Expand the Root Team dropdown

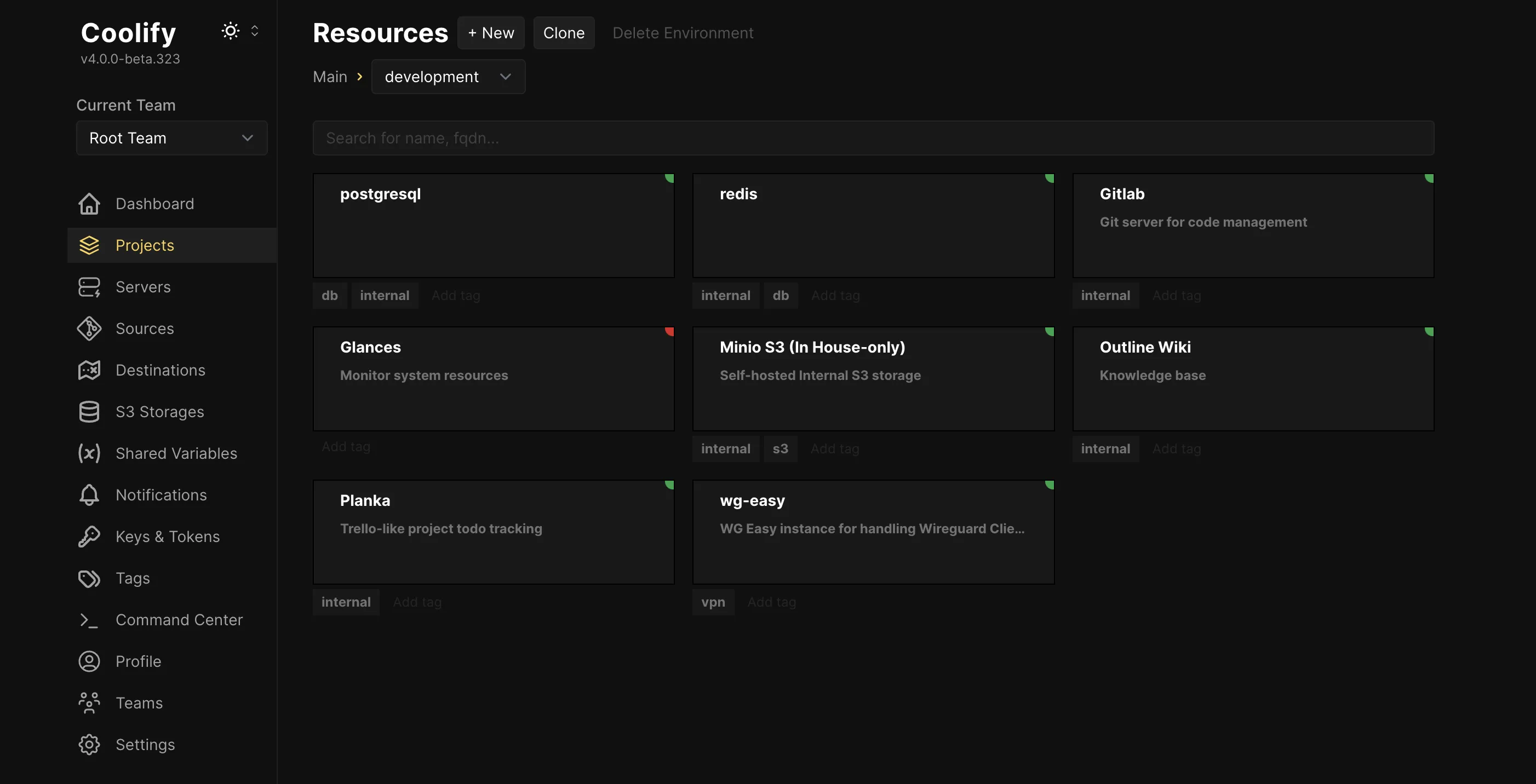click(x=171, y=138)
